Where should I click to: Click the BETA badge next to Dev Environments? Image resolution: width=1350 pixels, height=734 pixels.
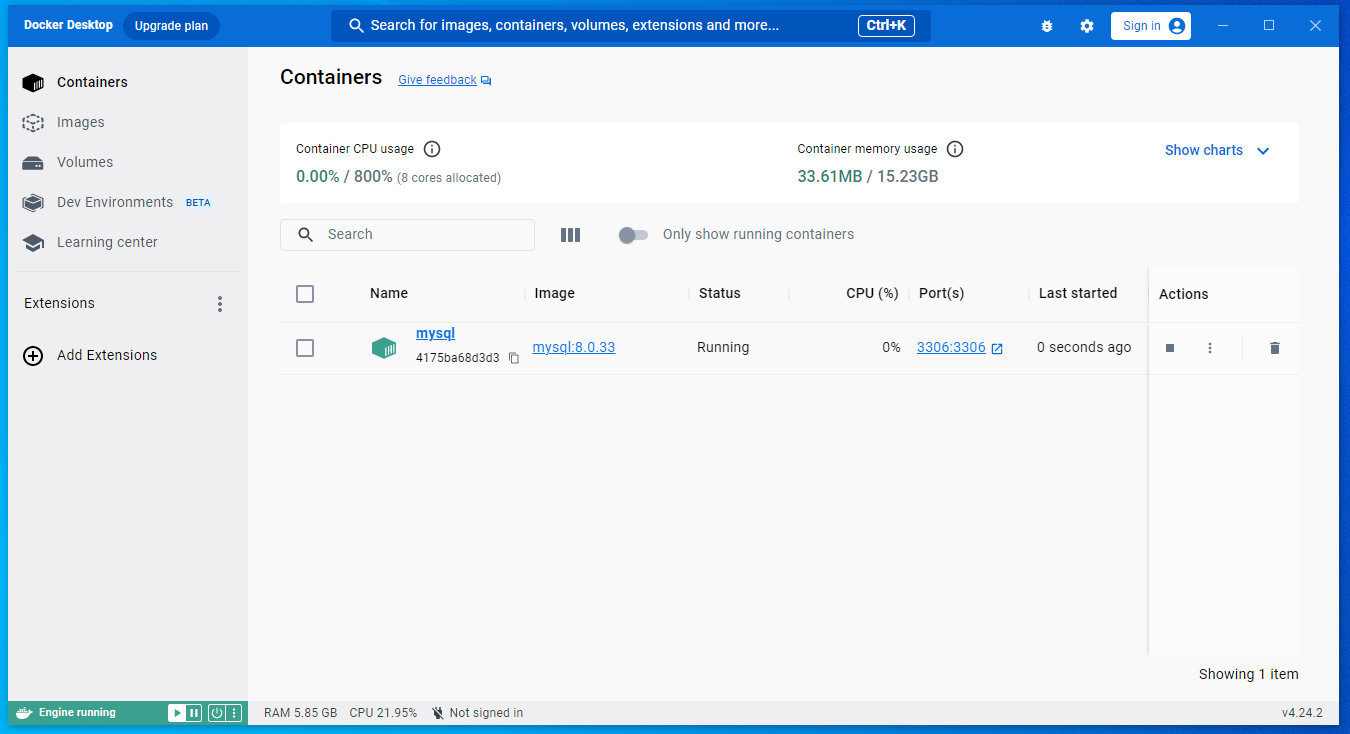[198, 203]
